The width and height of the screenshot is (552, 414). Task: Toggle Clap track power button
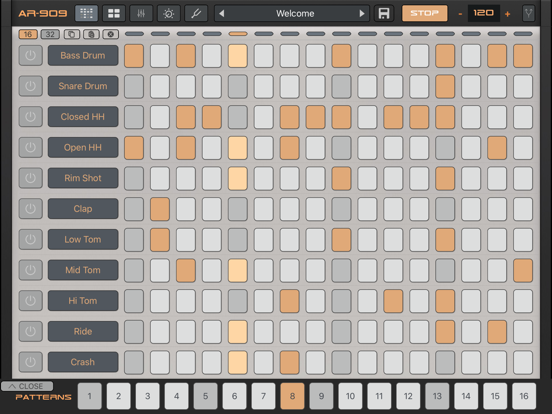tap(31, 209)
